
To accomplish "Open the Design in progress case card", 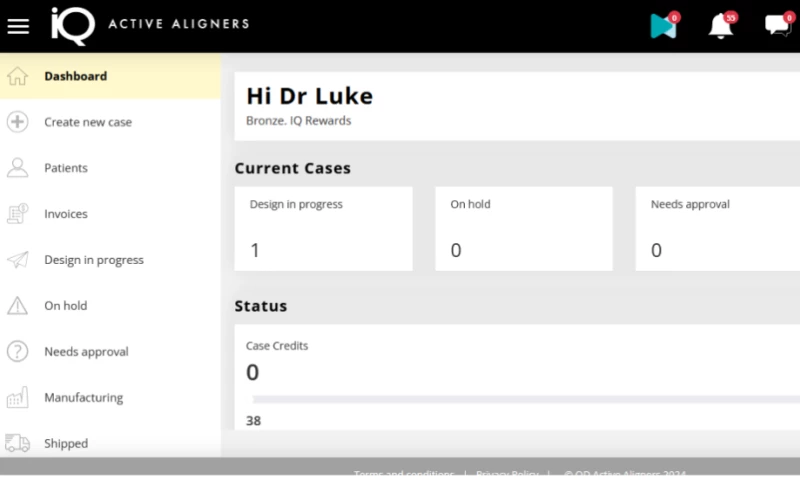I will click(323, 229).
